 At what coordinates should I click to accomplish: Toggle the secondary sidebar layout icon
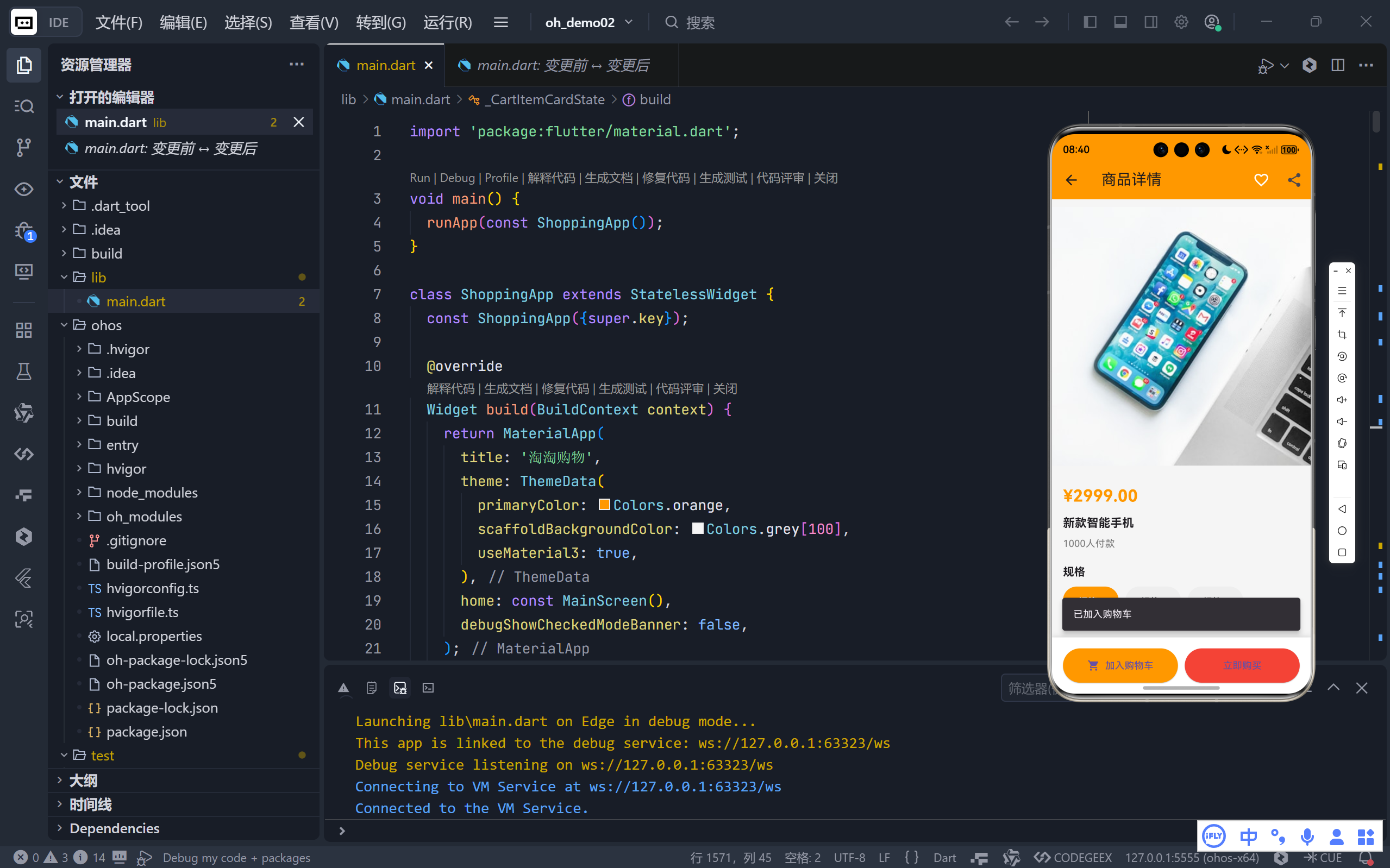(1150, 22)
